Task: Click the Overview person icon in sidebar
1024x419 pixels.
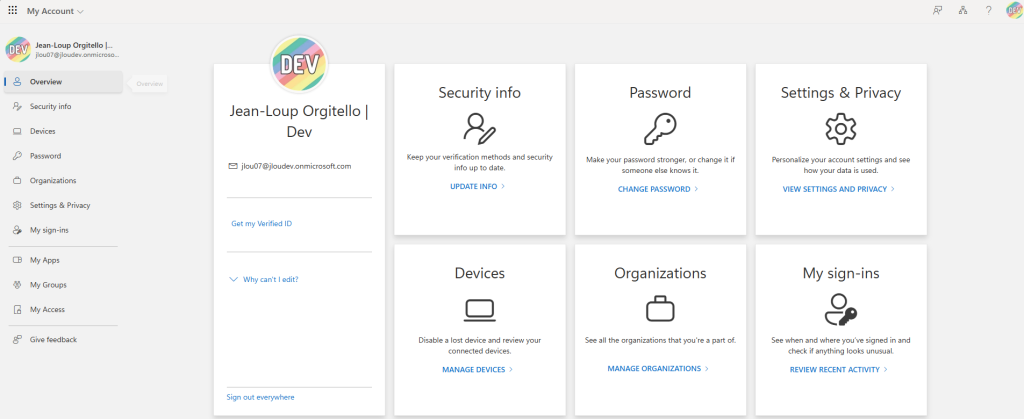Action: (18, 82)
